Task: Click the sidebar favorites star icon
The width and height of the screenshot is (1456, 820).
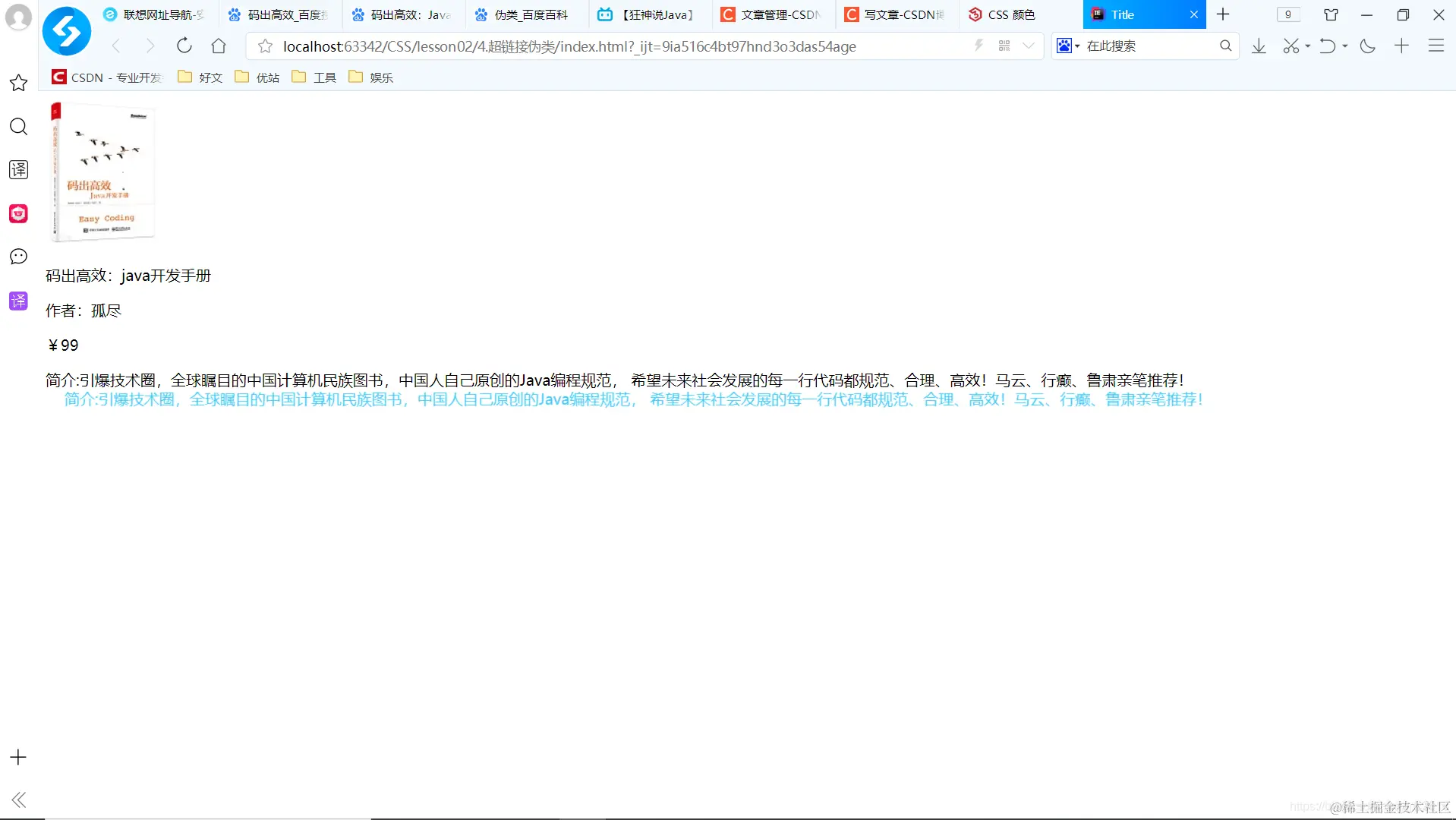Action: coord(18,83)
